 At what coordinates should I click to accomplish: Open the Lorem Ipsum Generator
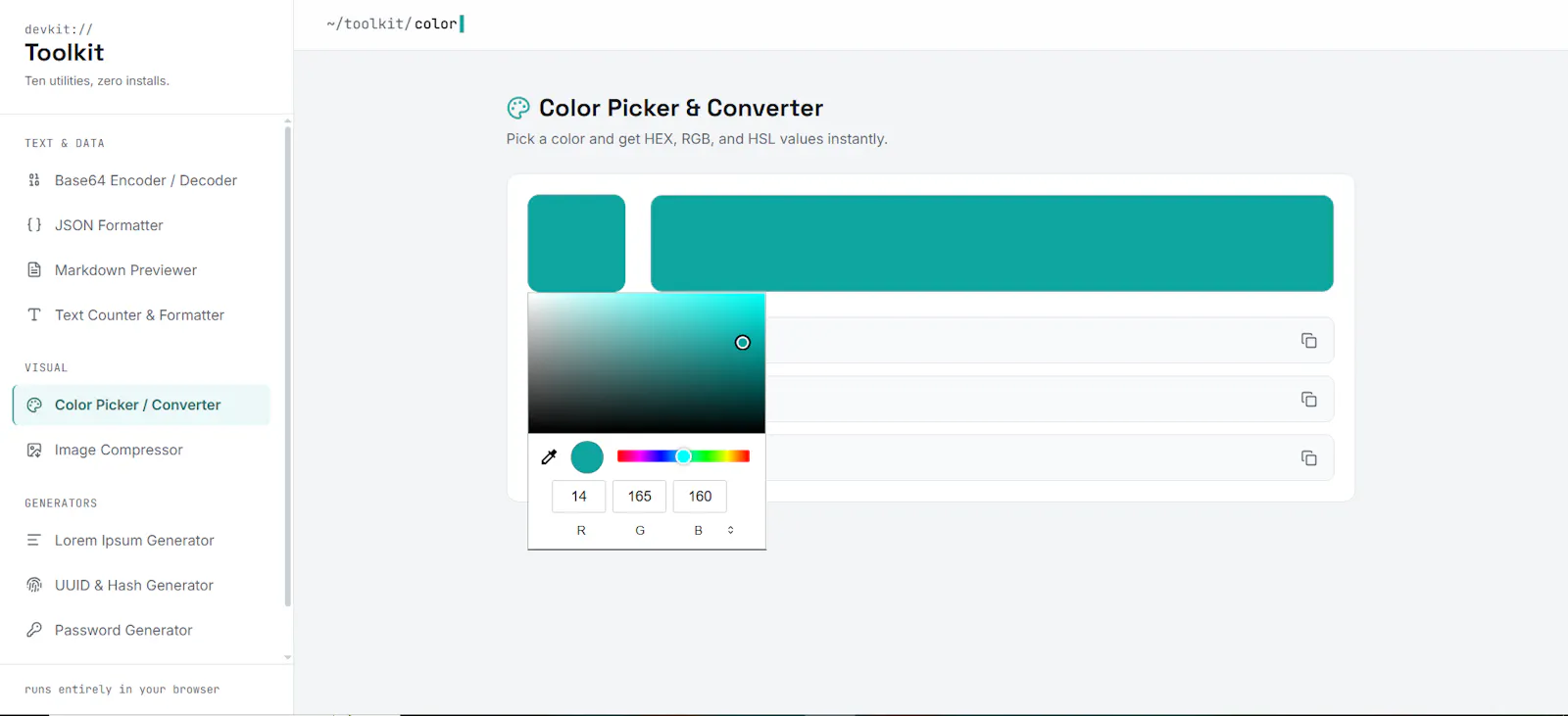[x=141, y=541]
